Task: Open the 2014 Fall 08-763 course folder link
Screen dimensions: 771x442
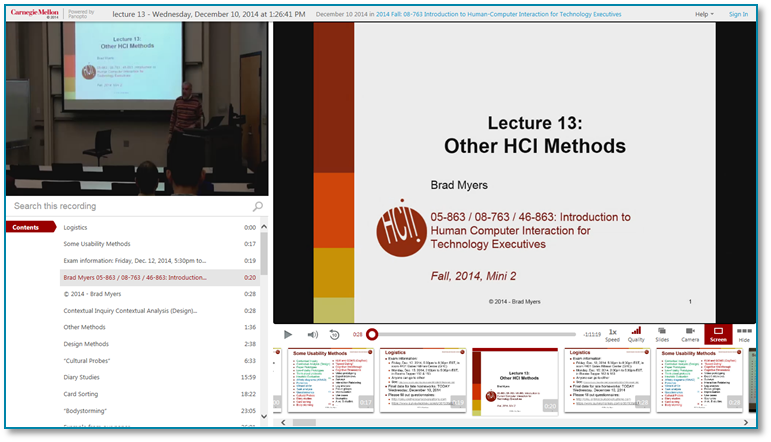Action: (498, 14)
